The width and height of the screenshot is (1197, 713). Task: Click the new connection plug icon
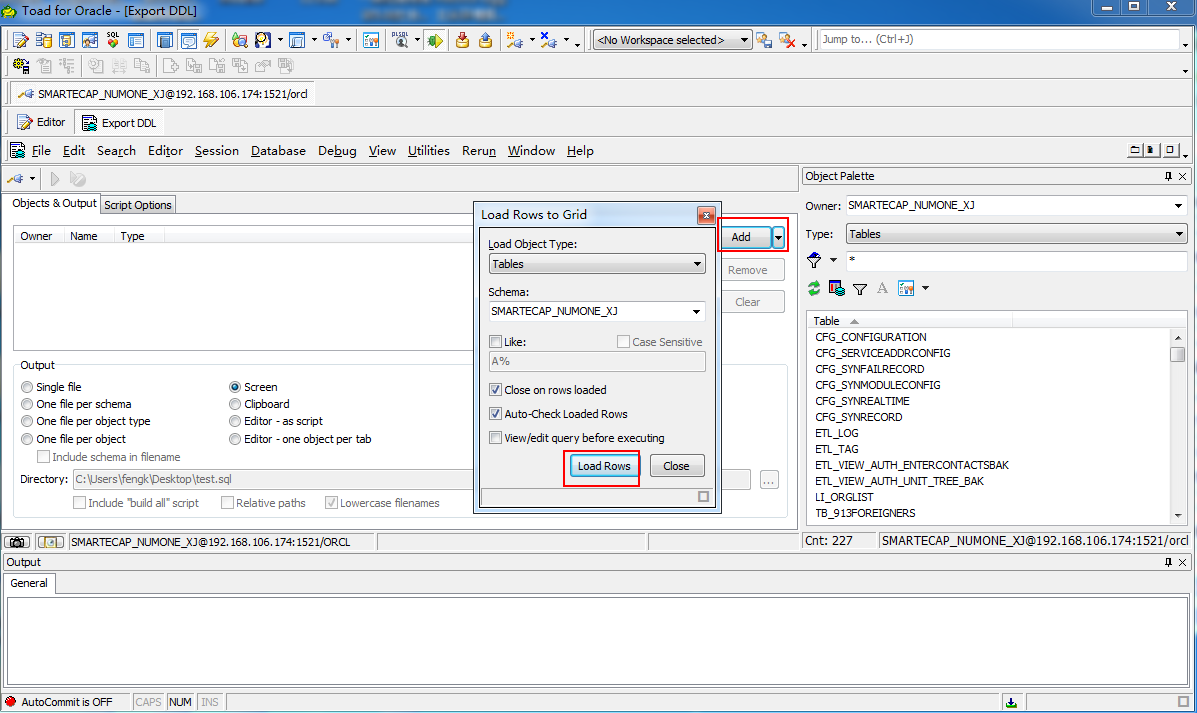pyautogui.click(x=515, y=40)
